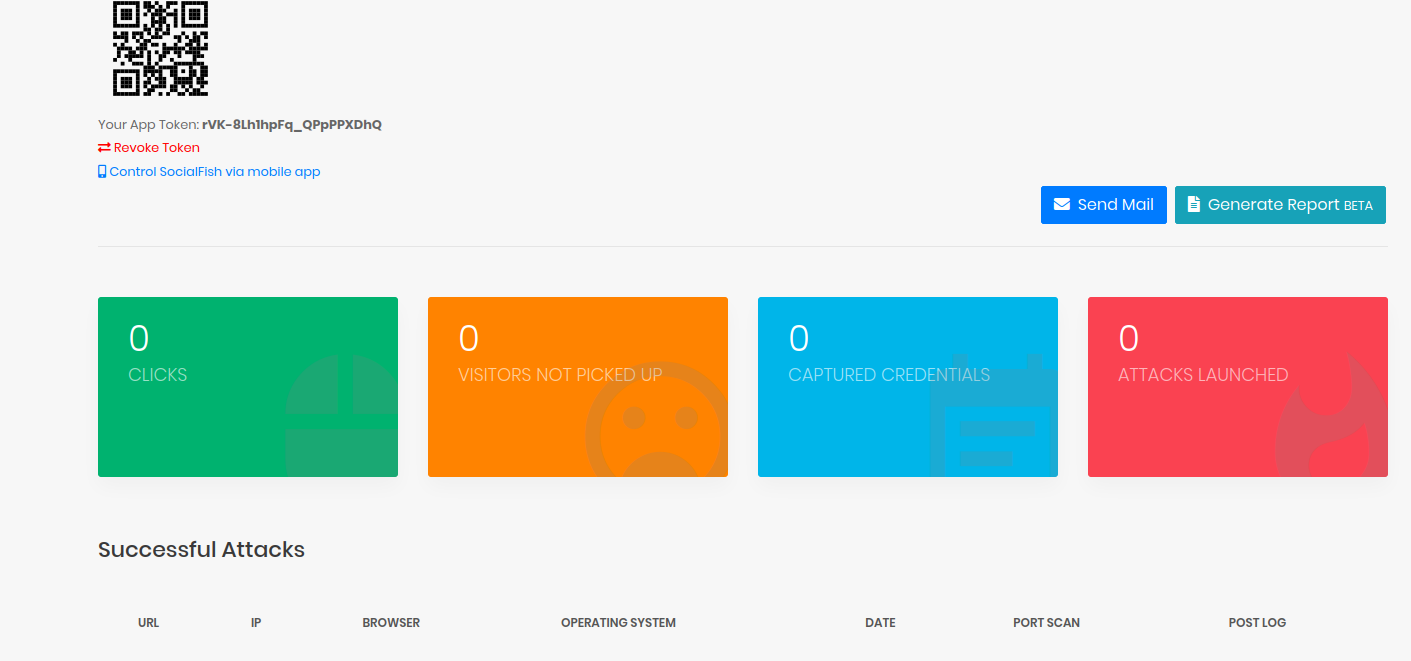1411x661 pixels.
Task: Revoke the app token
Action: coord(149,148)
